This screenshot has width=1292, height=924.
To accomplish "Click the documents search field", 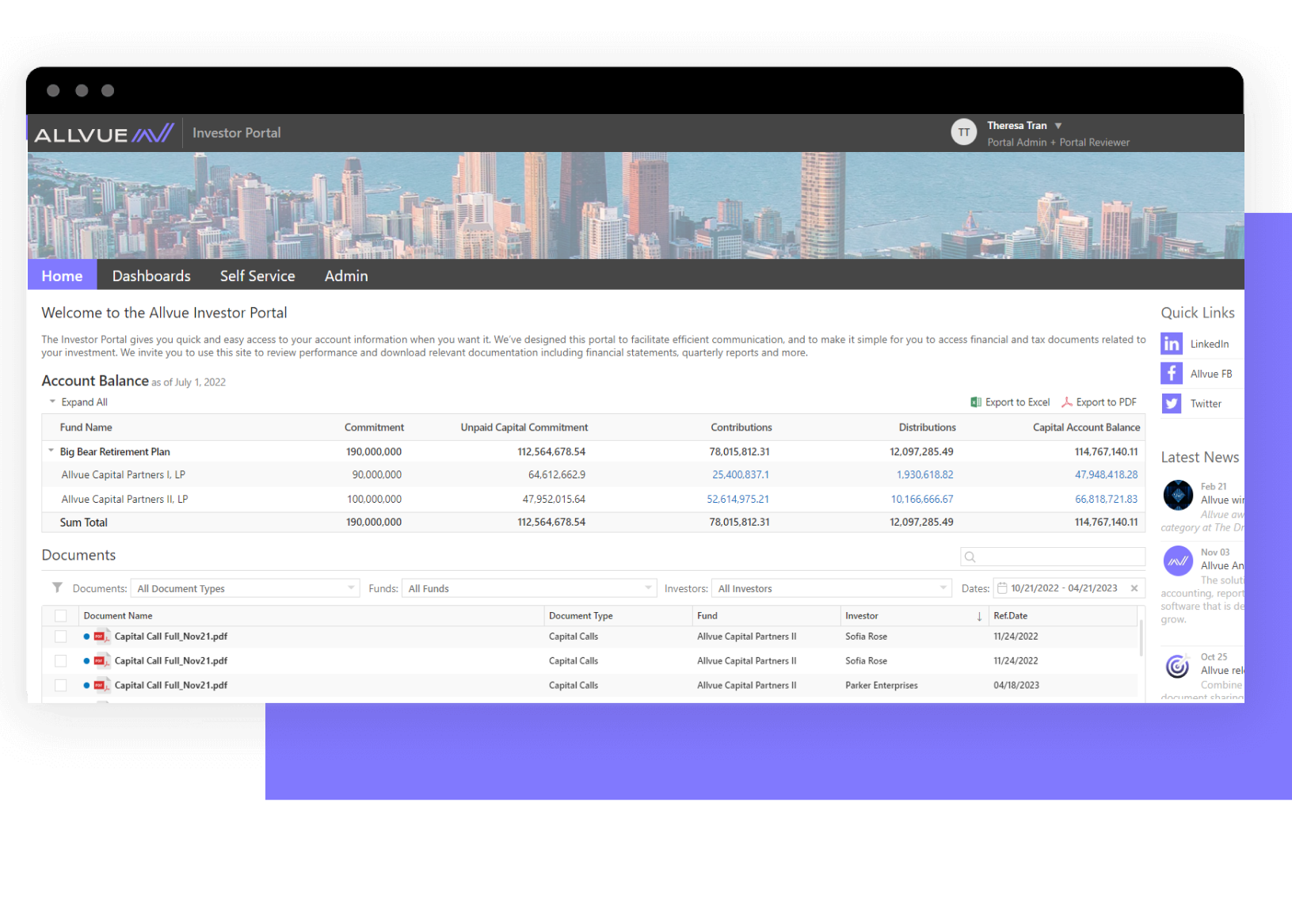I will [x=1053, y=557].
